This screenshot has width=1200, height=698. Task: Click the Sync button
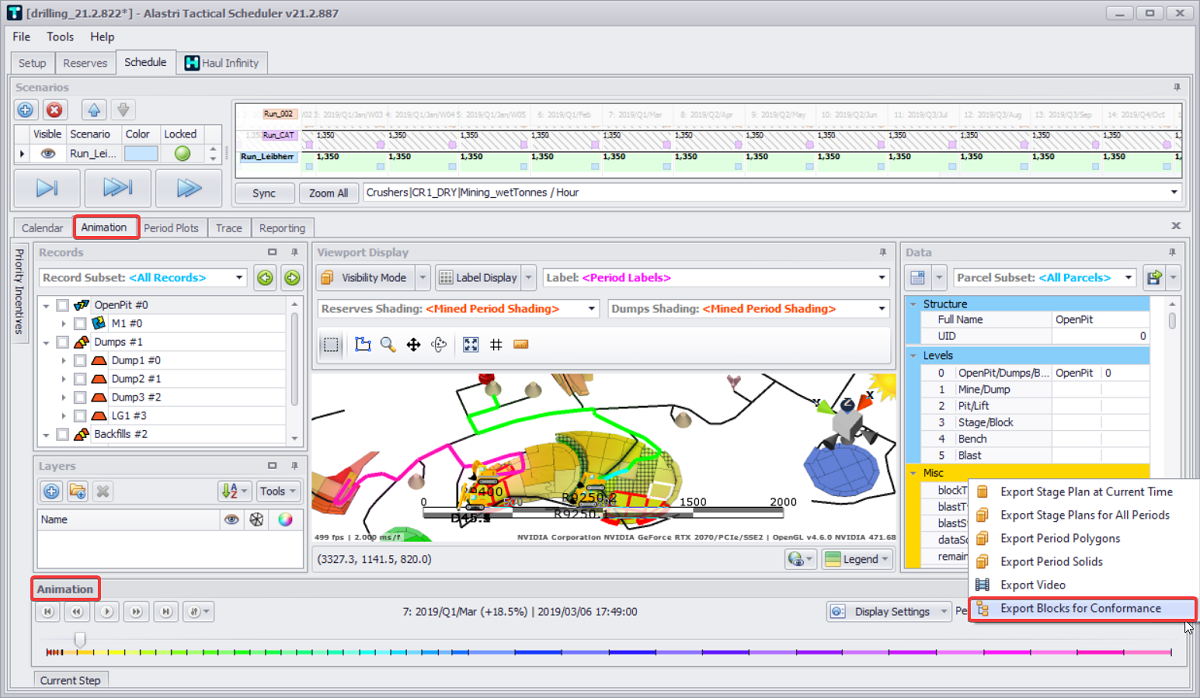pyautogui.click(x=264, y=193)
